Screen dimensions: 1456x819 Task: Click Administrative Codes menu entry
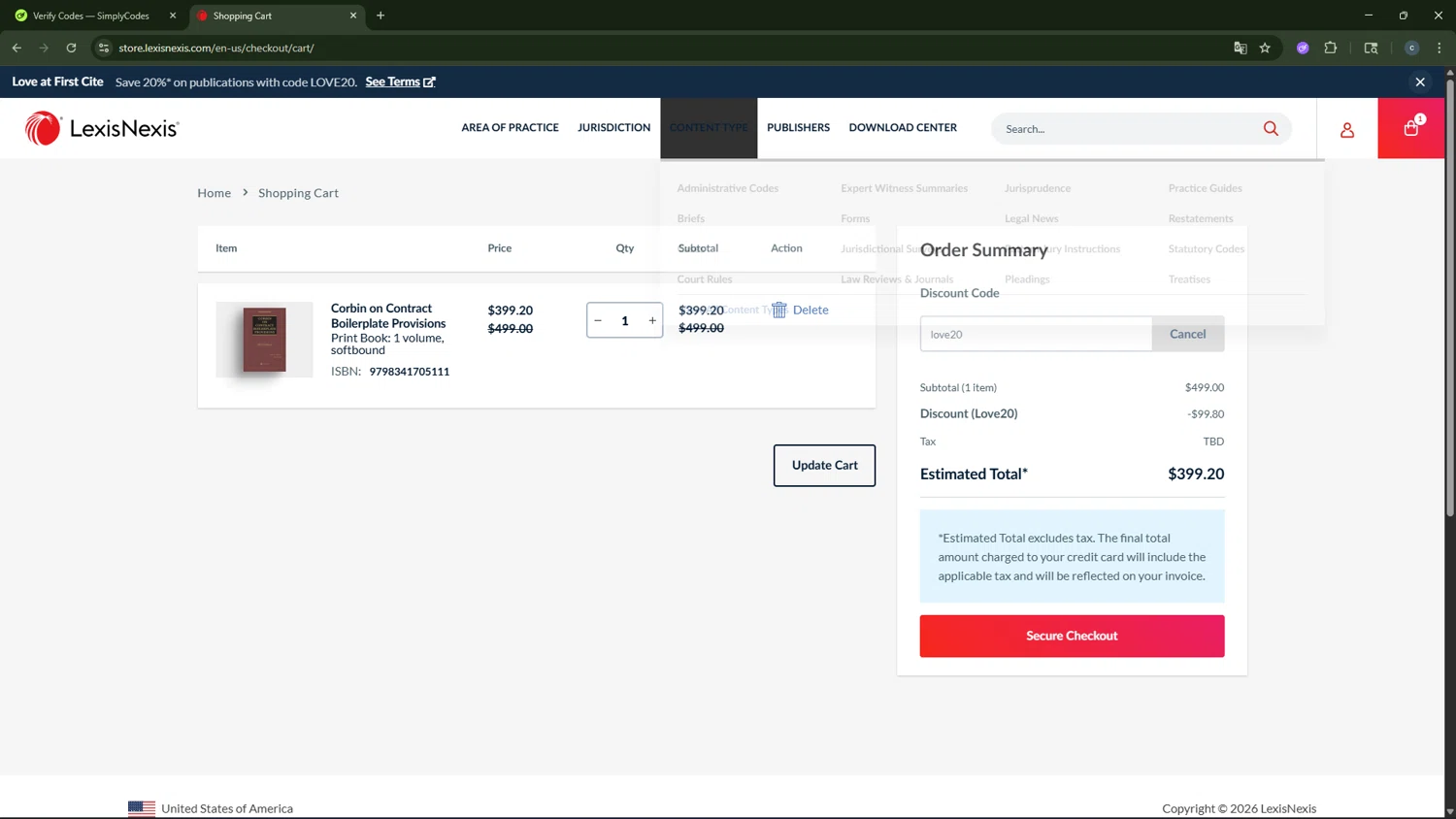pyautogui.click(x=727, y=188)
